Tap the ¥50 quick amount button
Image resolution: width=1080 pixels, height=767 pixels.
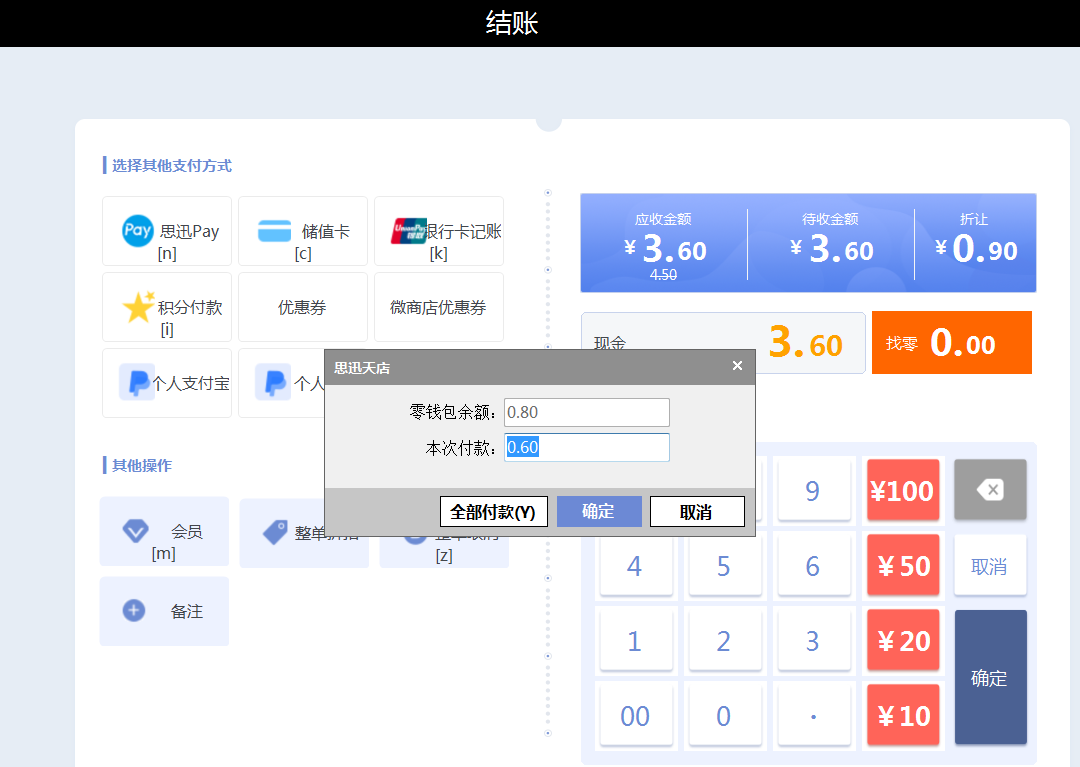(902, 566)
